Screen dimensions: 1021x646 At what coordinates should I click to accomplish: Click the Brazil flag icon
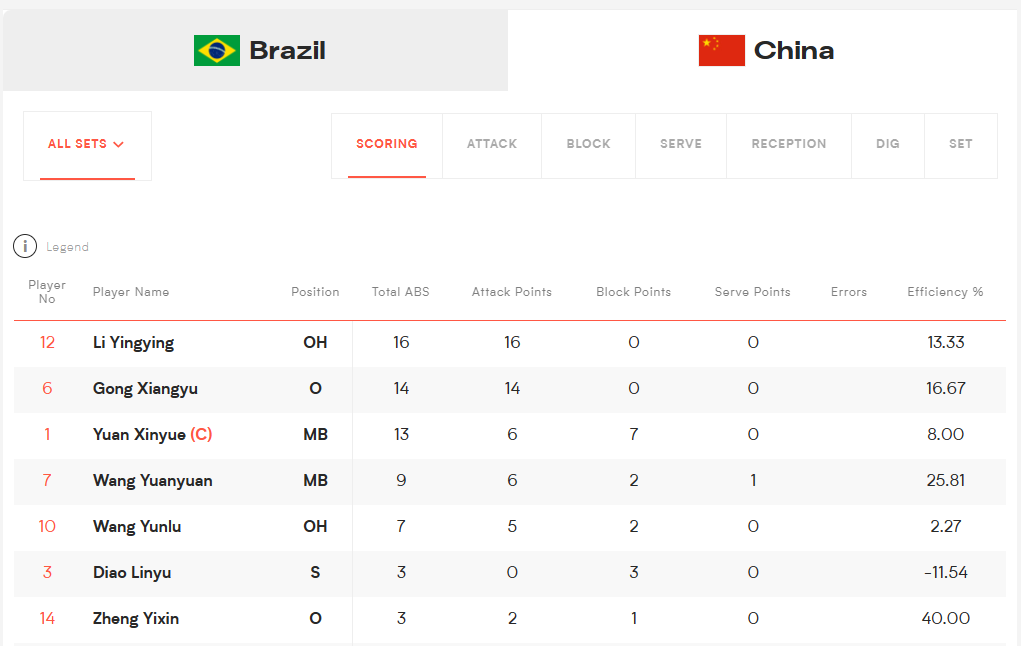click(x=217, y=51)
